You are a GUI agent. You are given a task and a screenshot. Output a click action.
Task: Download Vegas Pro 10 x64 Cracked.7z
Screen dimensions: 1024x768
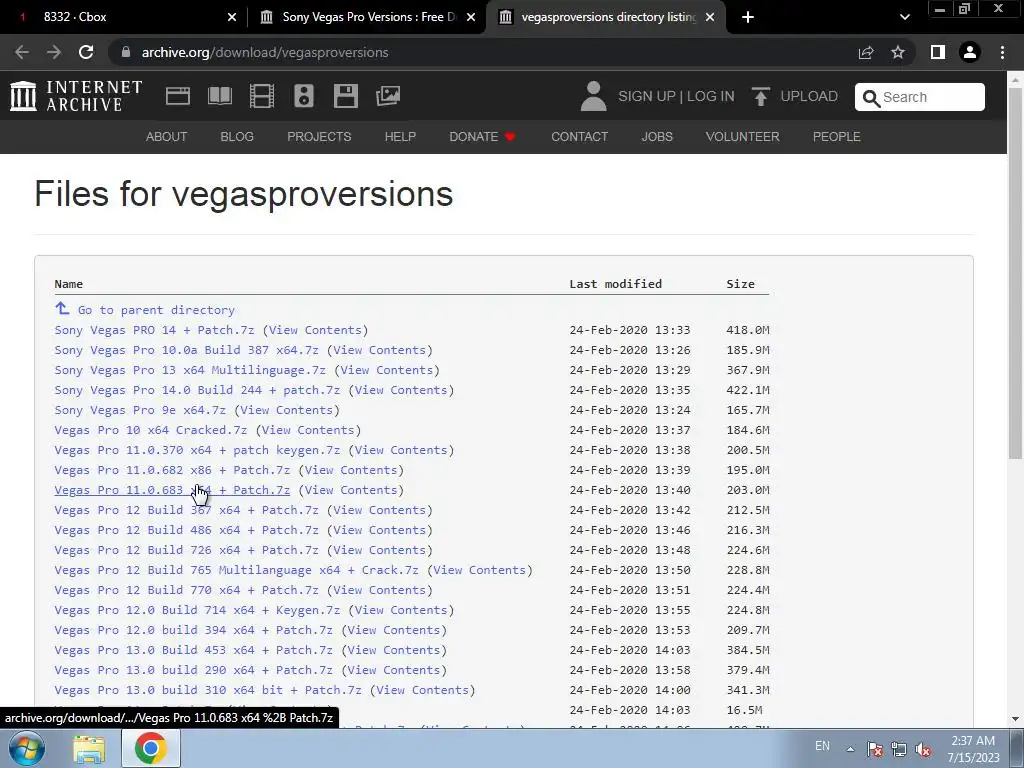(x=150, y=430)
